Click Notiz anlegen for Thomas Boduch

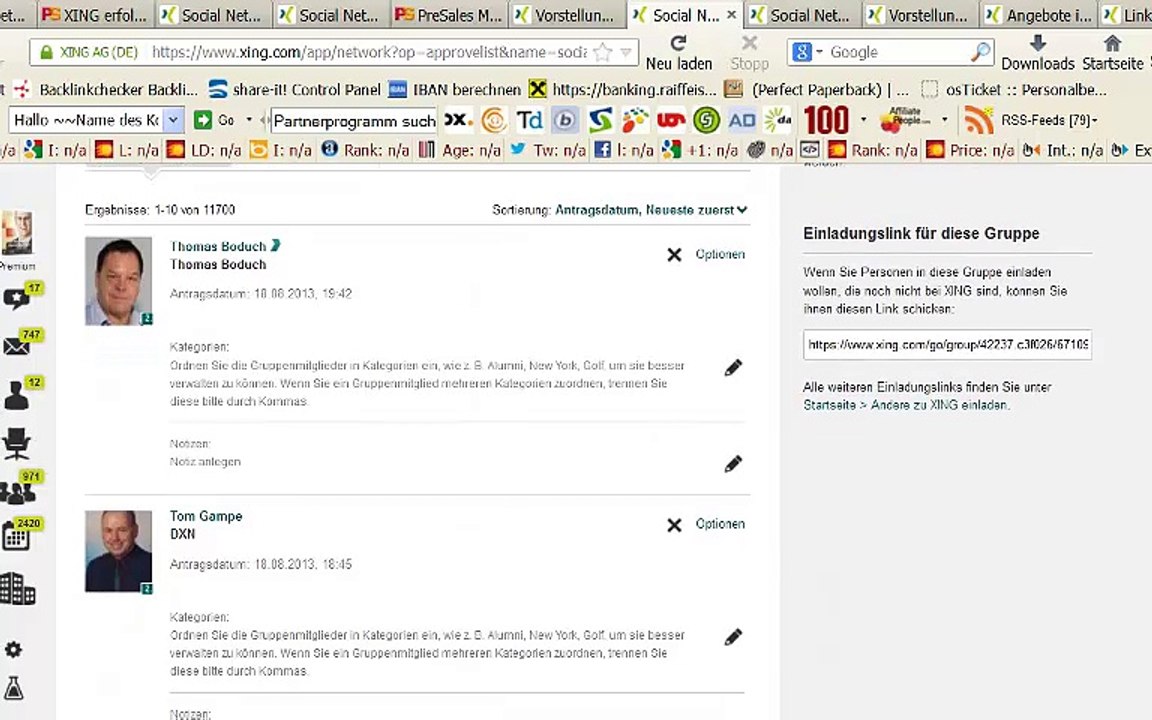(205, 461)
